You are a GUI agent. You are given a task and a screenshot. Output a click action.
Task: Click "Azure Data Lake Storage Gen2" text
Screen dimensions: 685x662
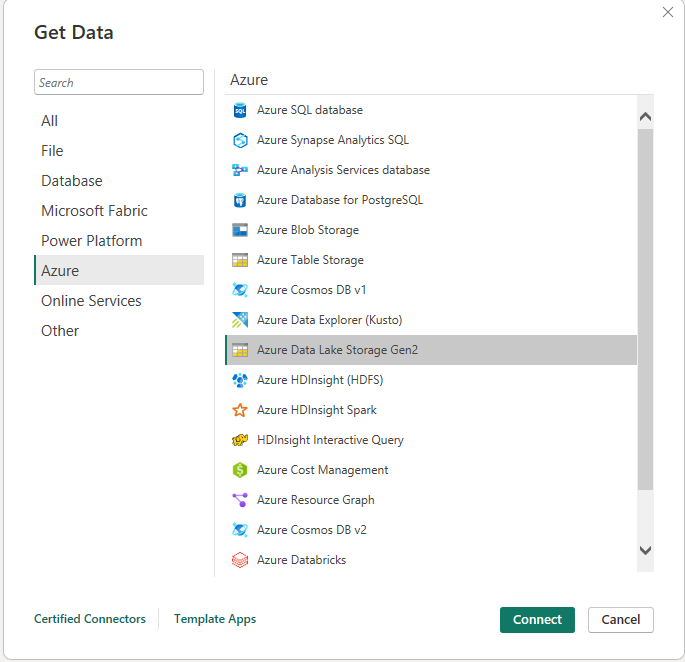click(337, 350)
